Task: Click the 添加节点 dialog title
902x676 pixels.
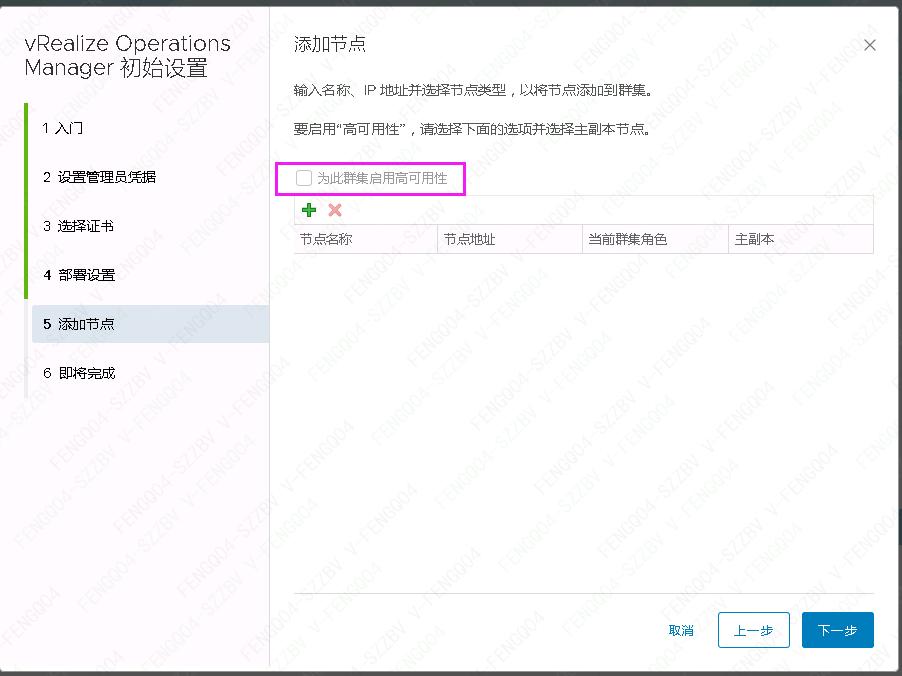Action: (x=330, y=44)
